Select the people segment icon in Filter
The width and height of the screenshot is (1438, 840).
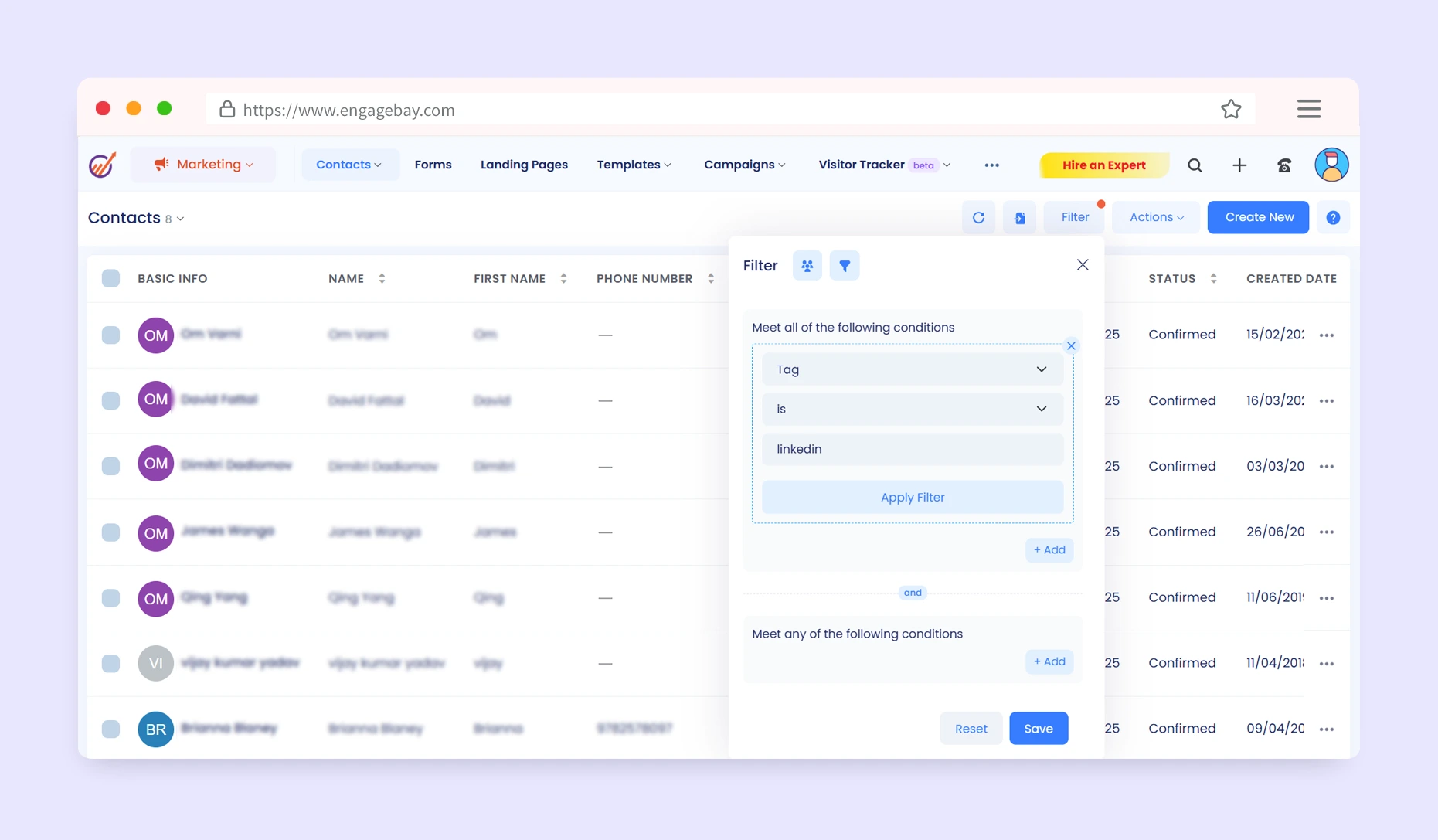[x=807, y=266]
